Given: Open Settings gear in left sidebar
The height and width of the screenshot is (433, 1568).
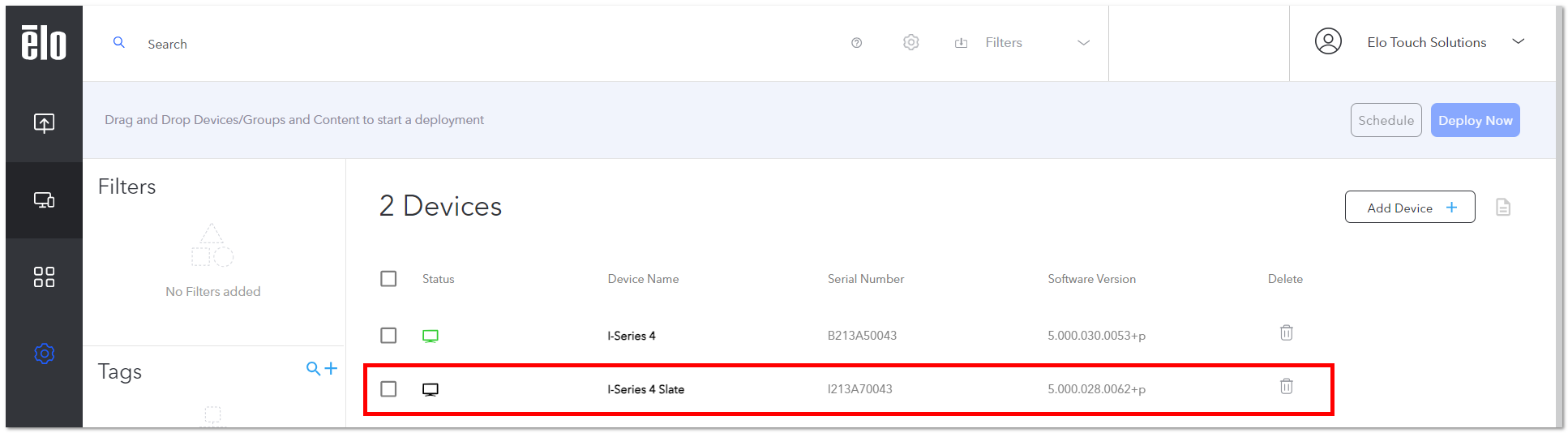Looking at the screenshot, I should (x=44, y=354).
